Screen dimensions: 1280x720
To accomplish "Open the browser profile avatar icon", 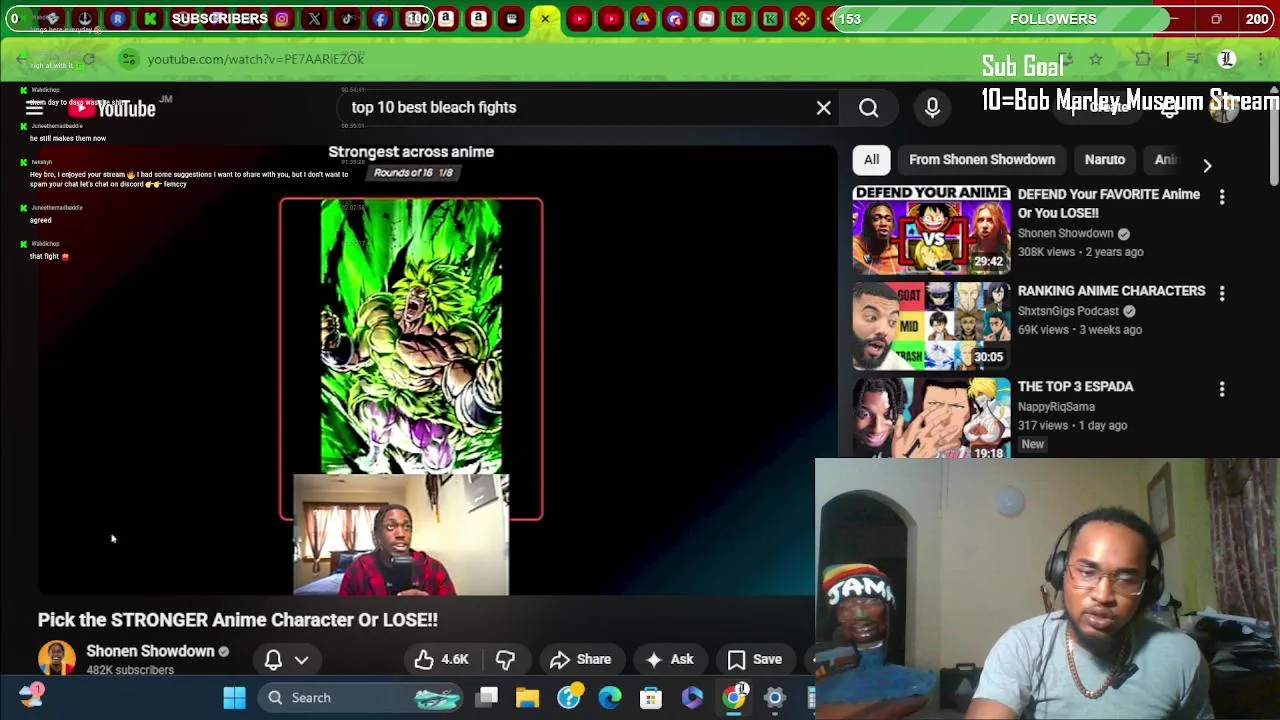I will [1226, 59].
